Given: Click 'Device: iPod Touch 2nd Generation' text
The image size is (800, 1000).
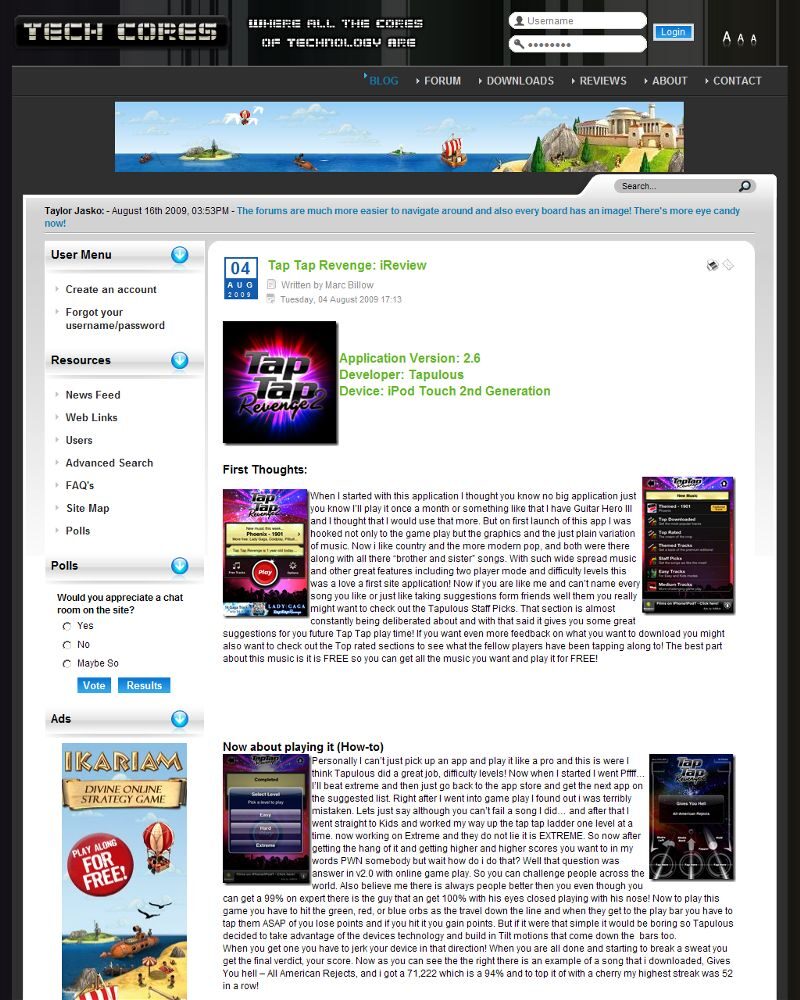Looking at the screenshot, I should pos(445,392).
